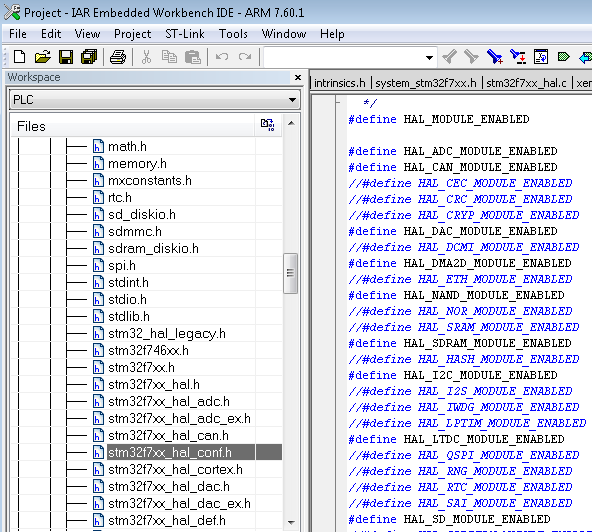Click the file list scrollbar thumb

(x=290, y=273)
